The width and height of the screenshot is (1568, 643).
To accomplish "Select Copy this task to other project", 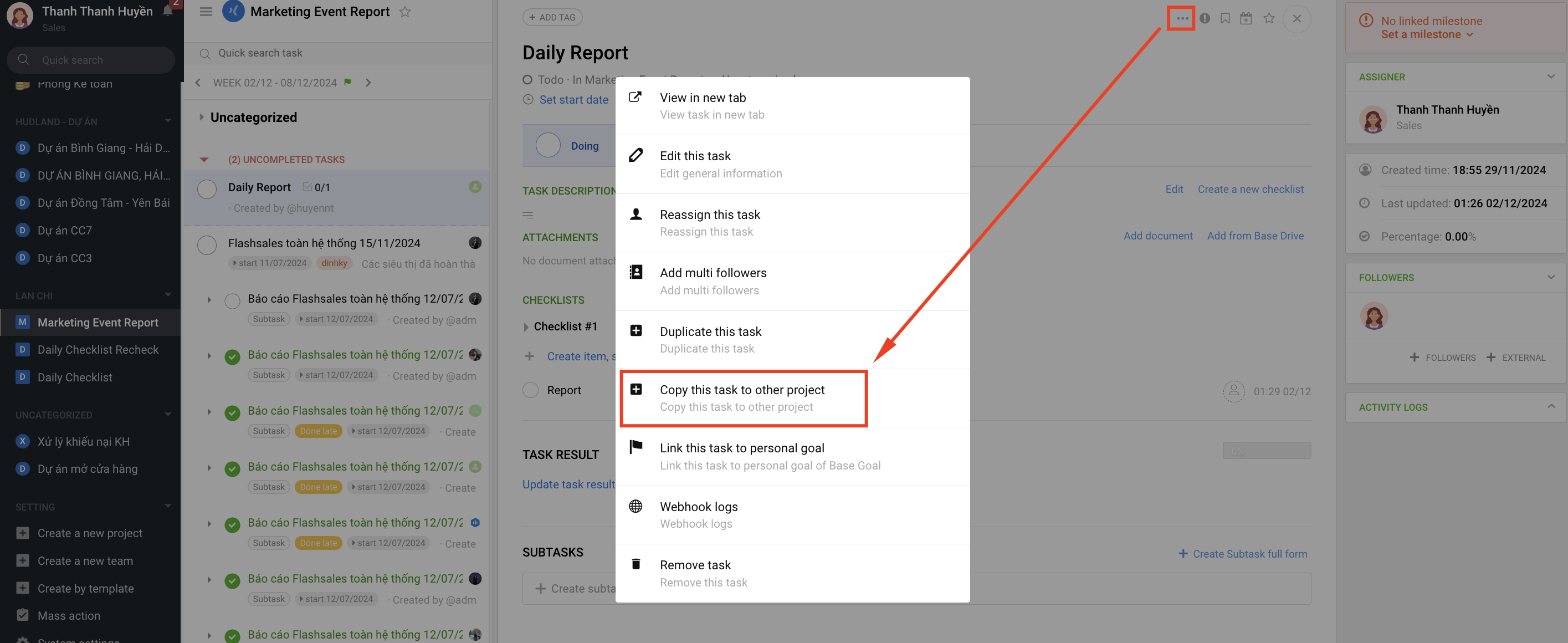I will point(742,397).
